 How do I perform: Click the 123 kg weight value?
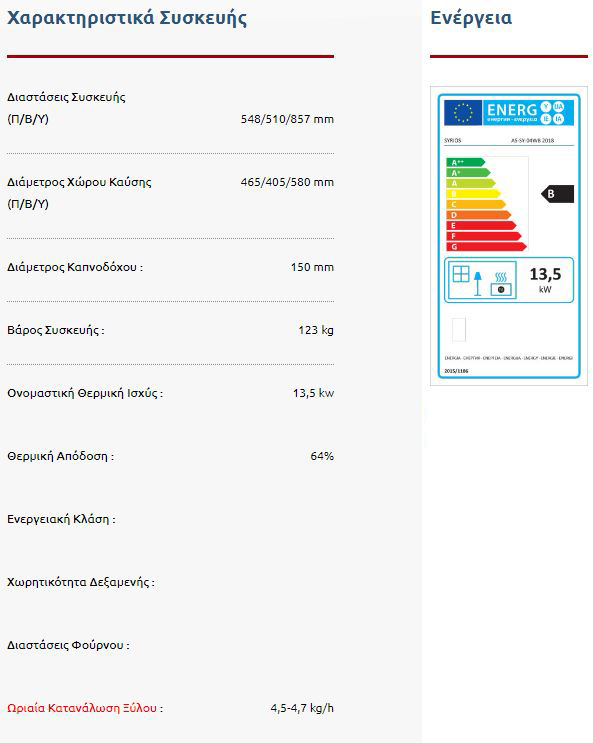tap(316, 330)
